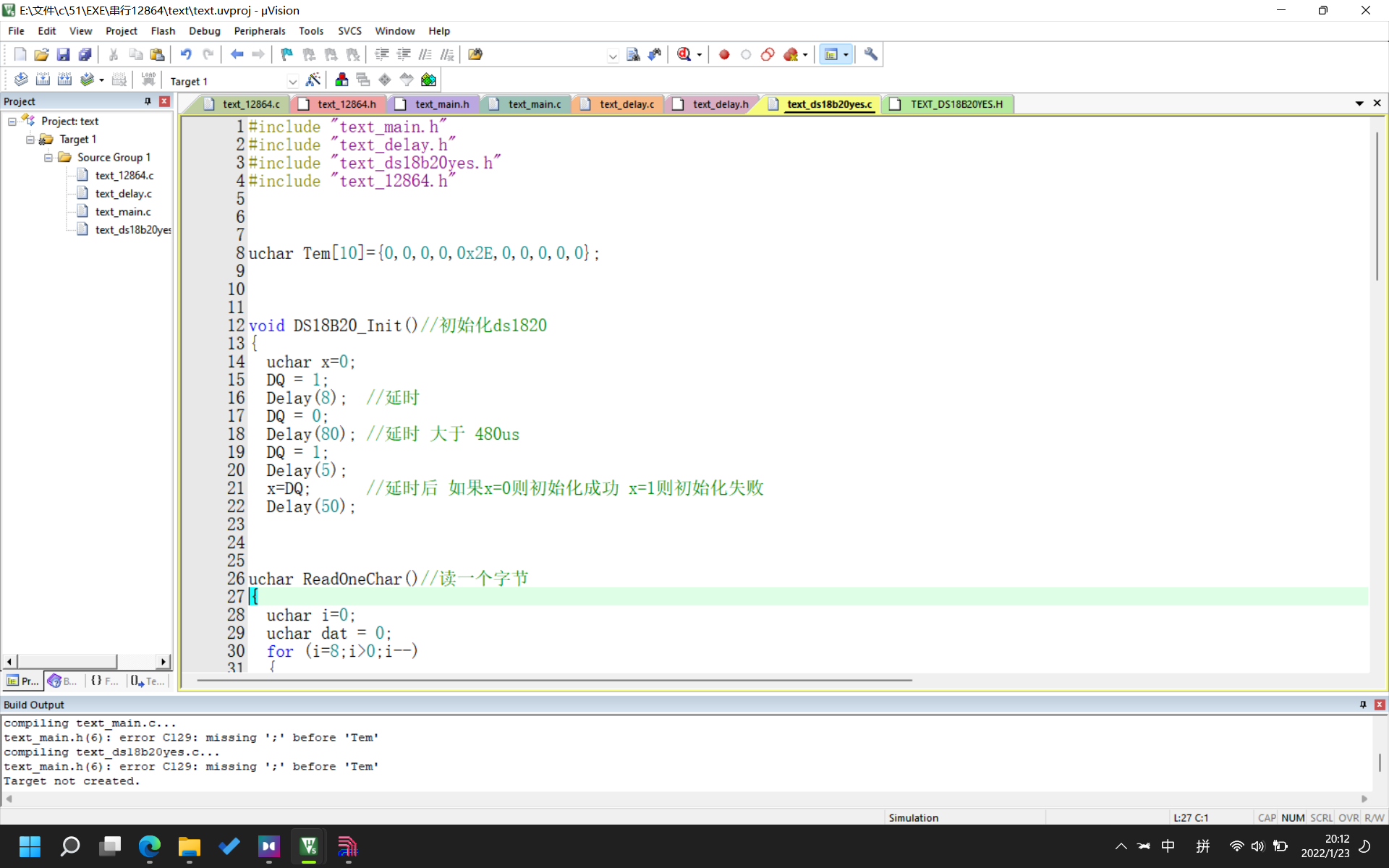Open File Explorer from the taskbar
This screenshot has height=868, width=1389.
[189, 846]
